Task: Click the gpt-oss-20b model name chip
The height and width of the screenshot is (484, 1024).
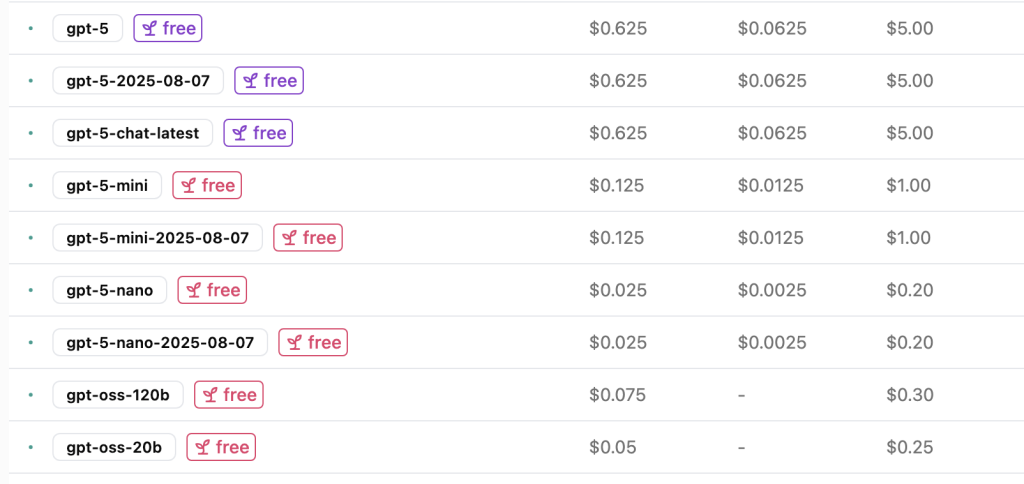Action: (x=114, y=447)
